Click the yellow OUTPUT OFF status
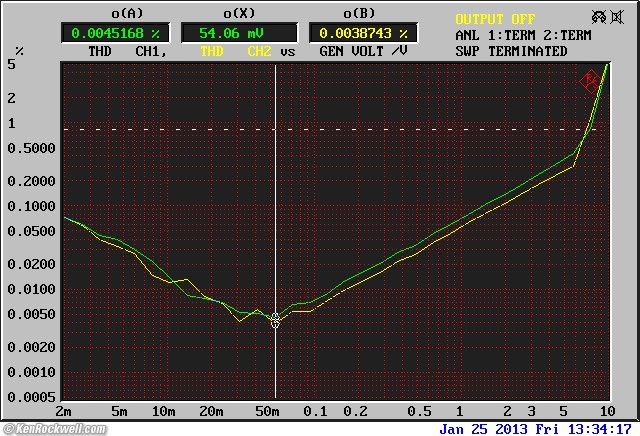 pos(495,19)
